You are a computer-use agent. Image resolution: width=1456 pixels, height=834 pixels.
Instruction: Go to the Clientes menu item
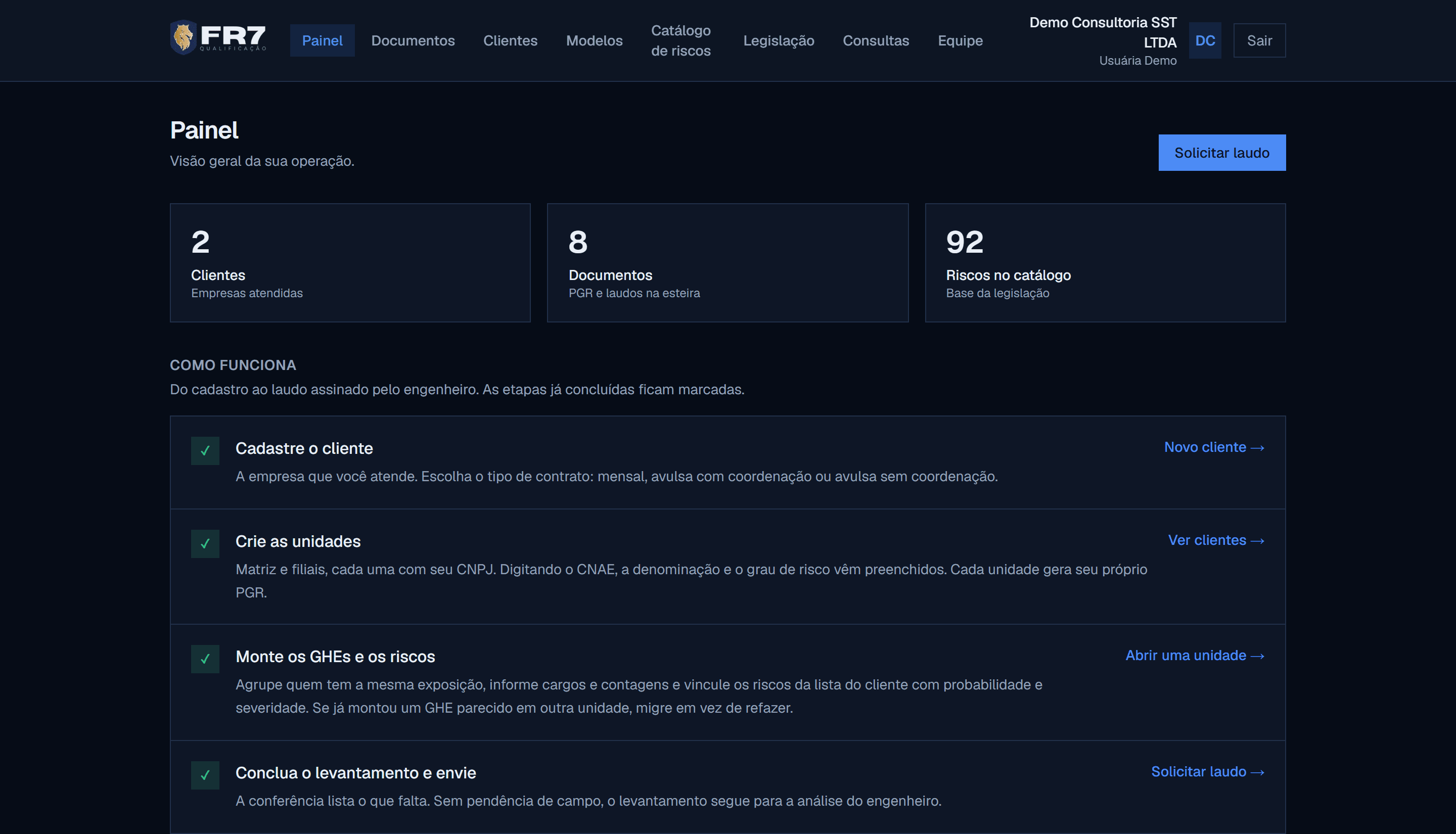[x=510, y=40]
